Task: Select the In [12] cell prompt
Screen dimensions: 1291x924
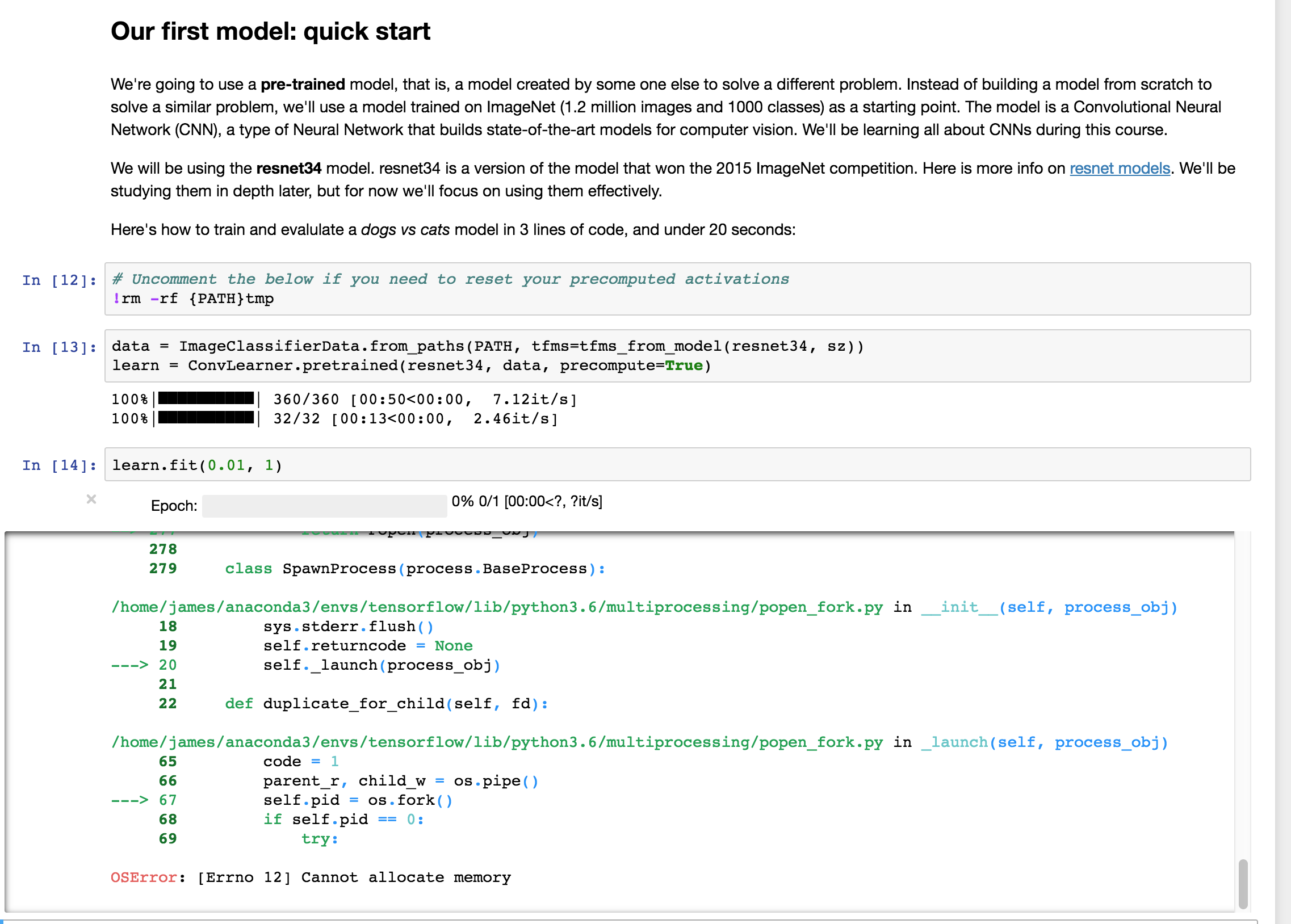Action: coord(59,280)
